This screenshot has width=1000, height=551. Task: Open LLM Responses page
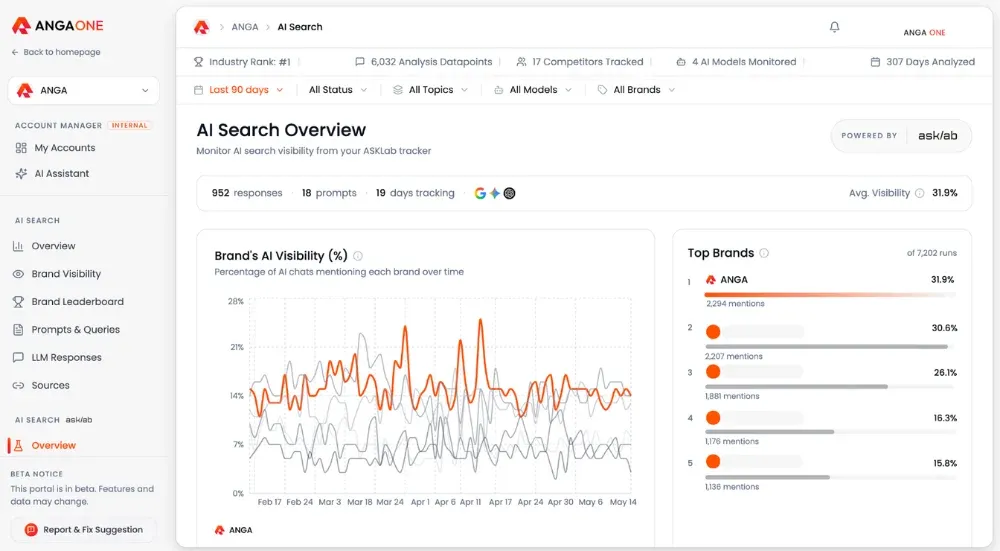(66, 358)
